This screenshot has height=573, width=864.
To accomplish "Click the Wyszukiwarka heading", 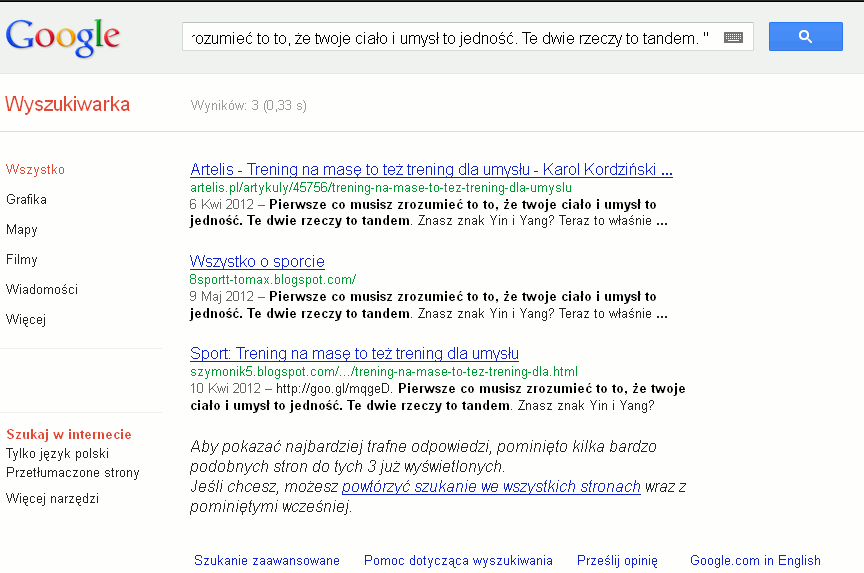I will [x=67, y=104].
